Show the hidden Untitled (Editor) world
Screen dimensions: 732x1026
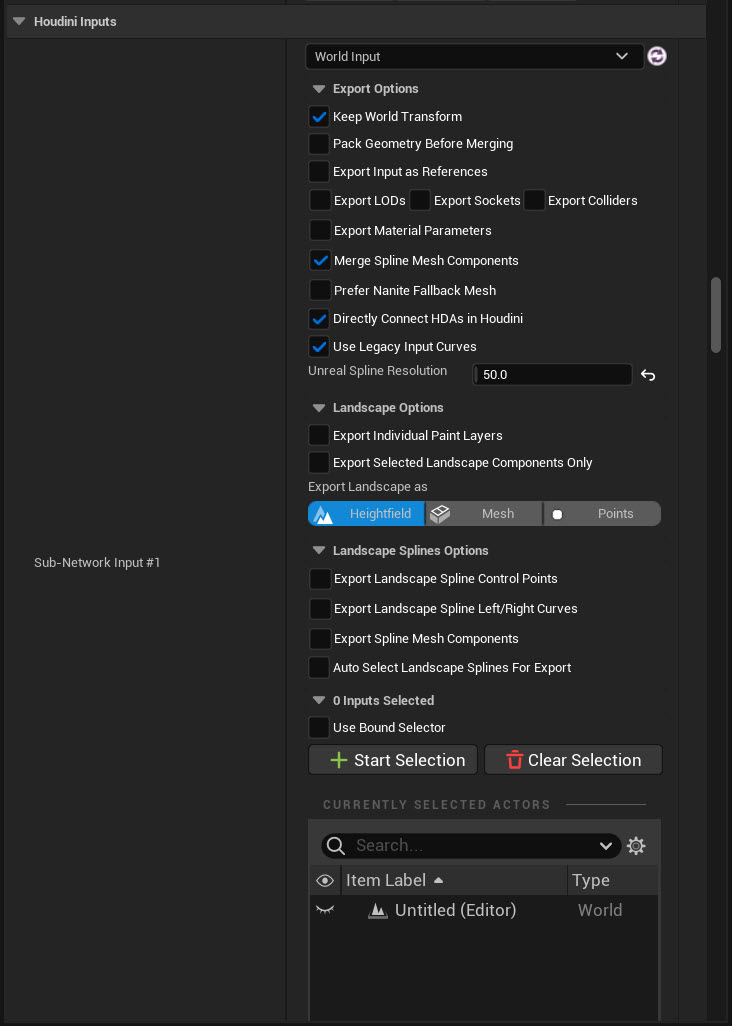325,910
